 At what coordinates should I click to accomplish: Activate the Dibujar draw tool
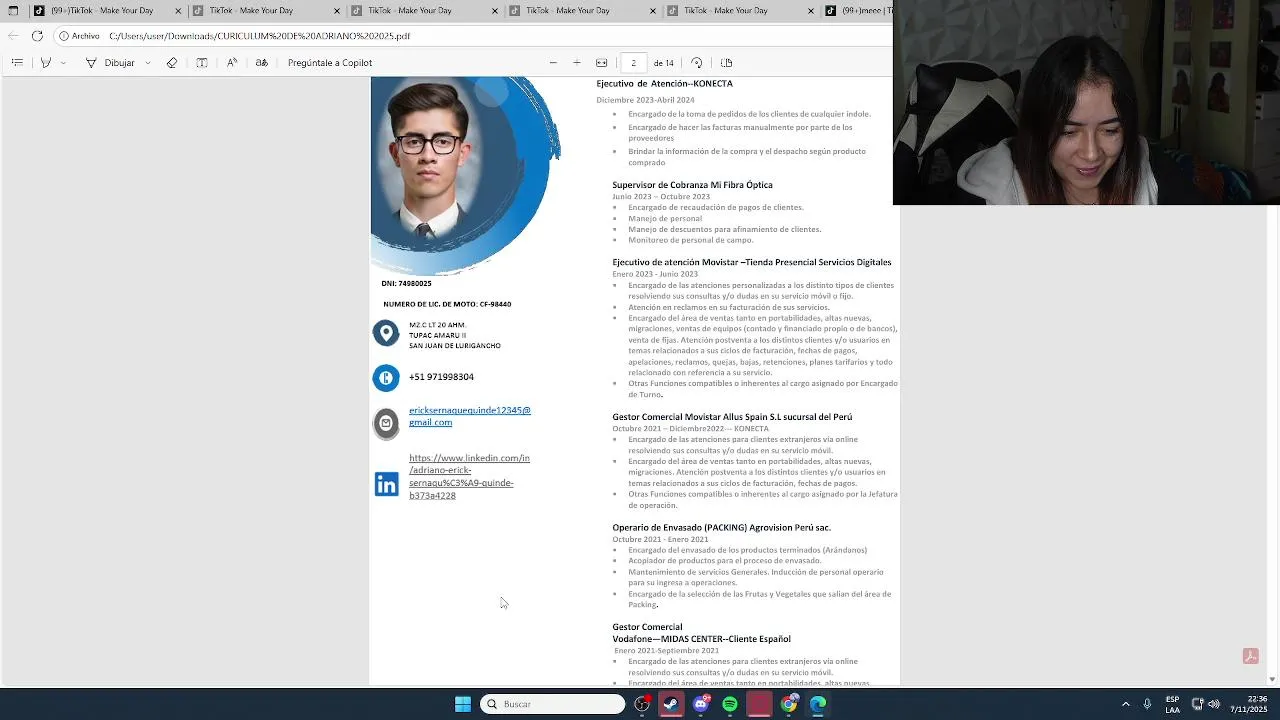pyautogui.click(x=110, y=62)
